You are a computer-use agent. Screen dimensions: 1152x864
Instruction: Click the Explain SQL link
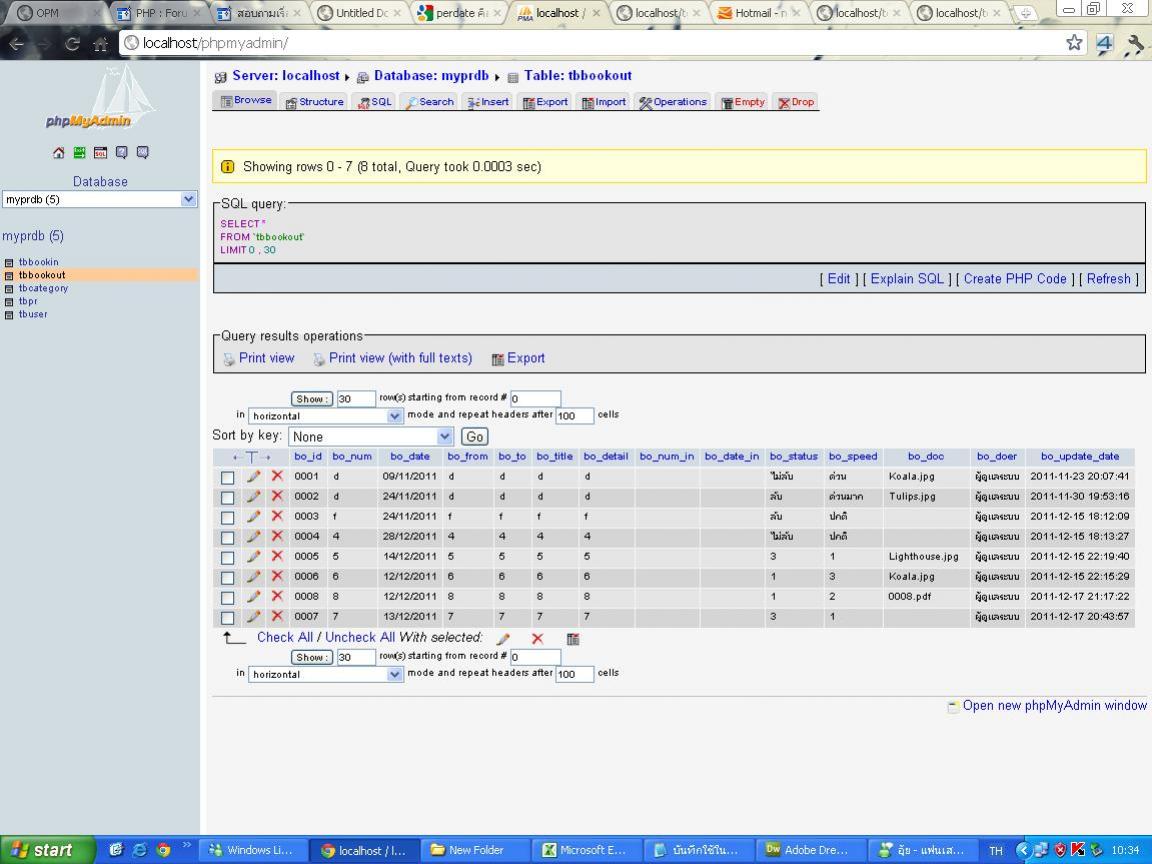click(906, 279)
